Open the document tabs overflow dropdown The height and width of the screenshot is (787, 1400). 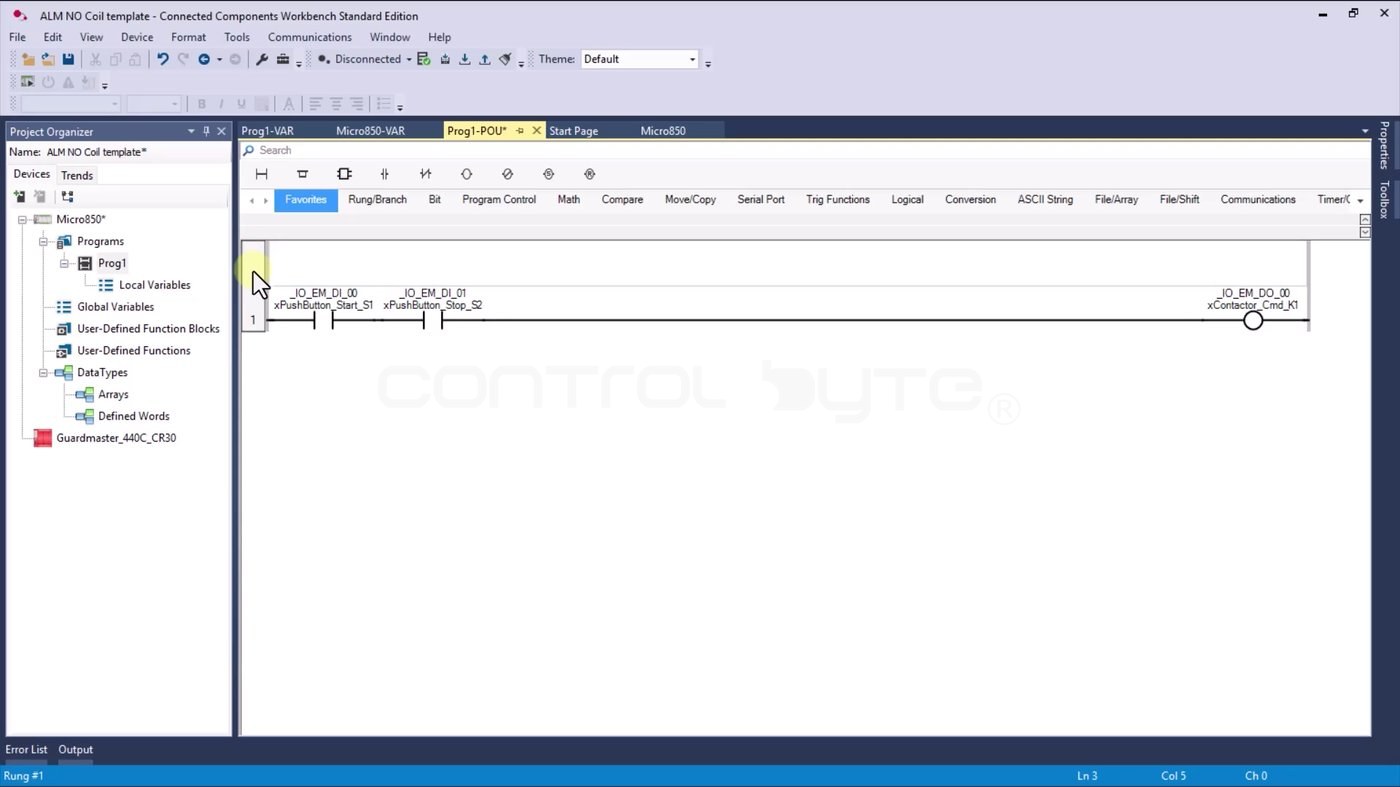click(x=1365, y=131)
